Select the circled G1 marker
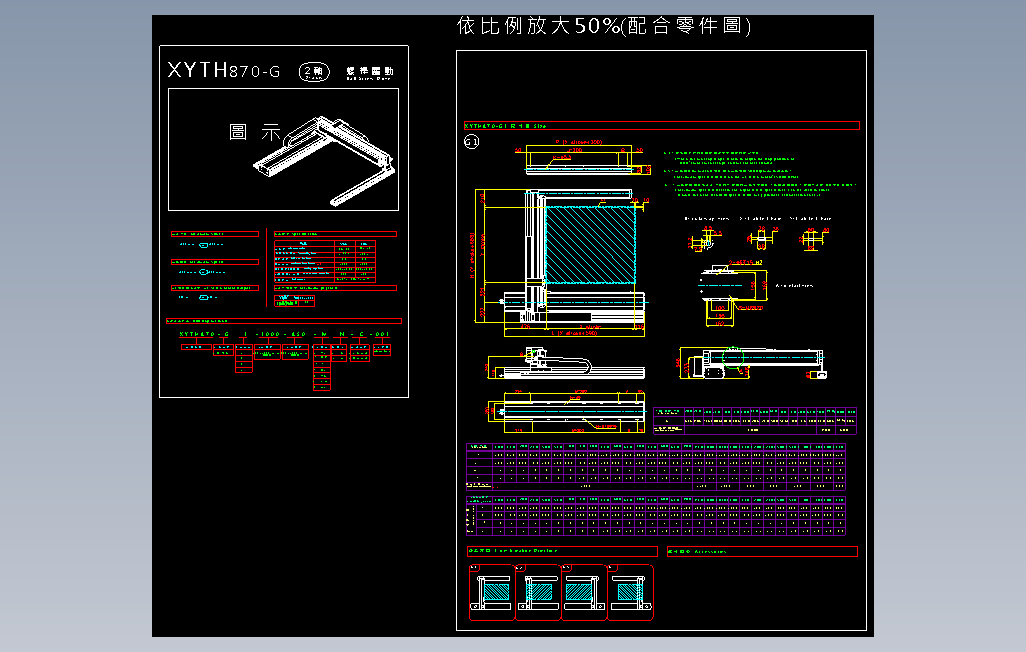1026x652 pixels. click(x=472, y=141)
